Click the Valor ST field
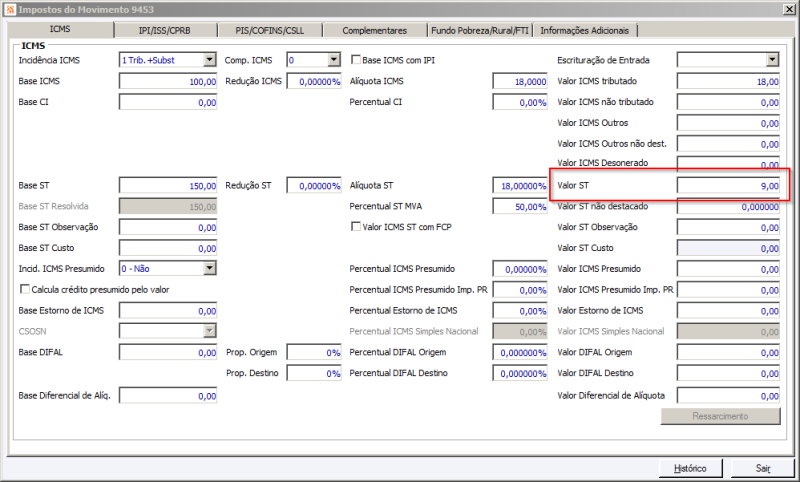 tap(728, 186)
